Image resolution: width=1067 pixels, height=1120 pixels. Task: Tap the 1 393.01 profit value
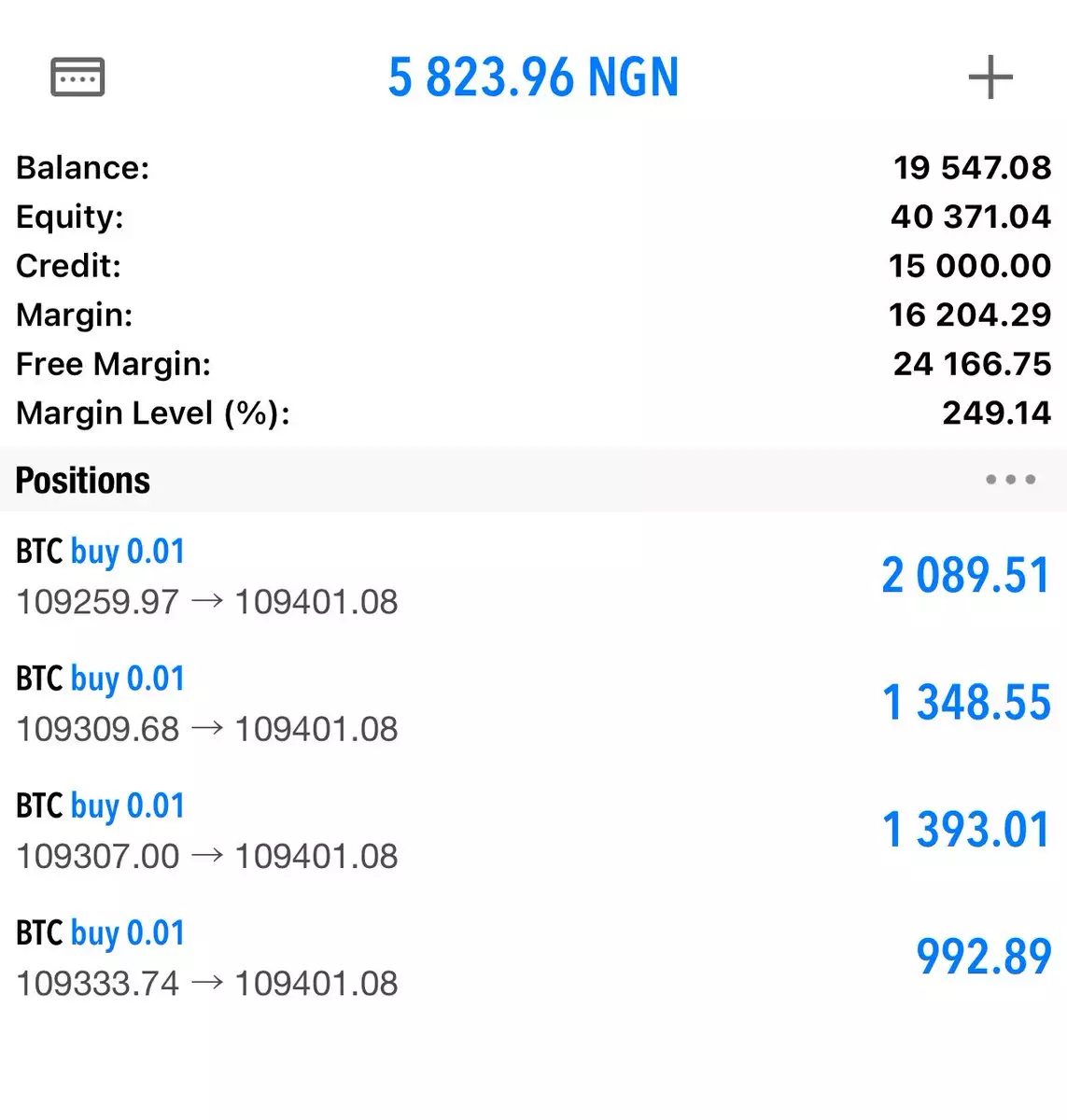pos(966,829)
